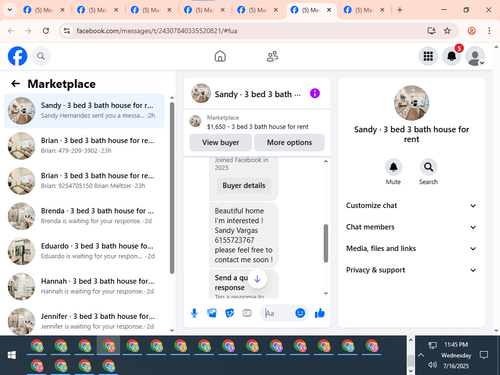
Task: Expand the Privacy & support section
Action: coord(411,270)
